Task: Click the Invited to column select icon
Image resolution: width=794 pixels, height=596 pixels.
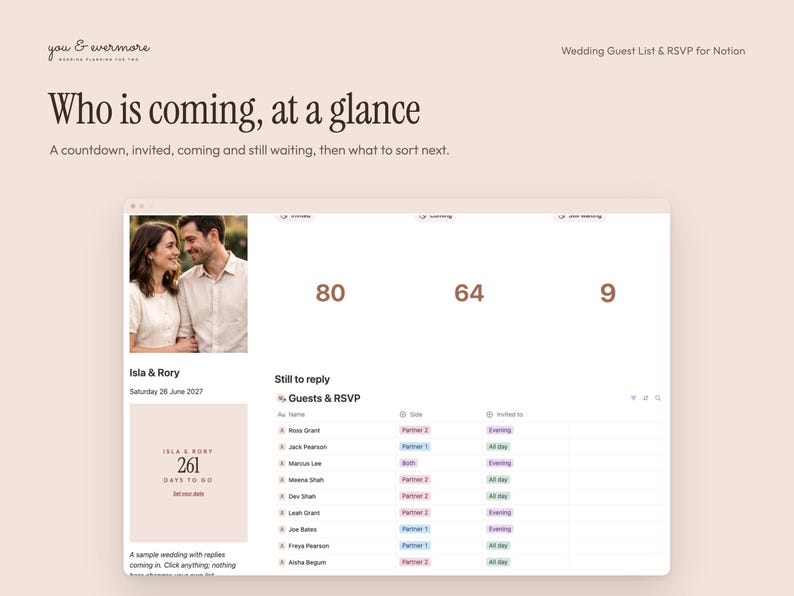Action: click(490, 414)
